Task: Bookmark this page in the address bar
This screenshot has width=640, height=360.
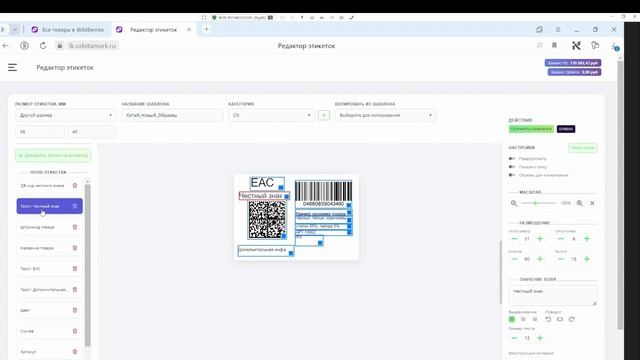Action: coord(554,45)
